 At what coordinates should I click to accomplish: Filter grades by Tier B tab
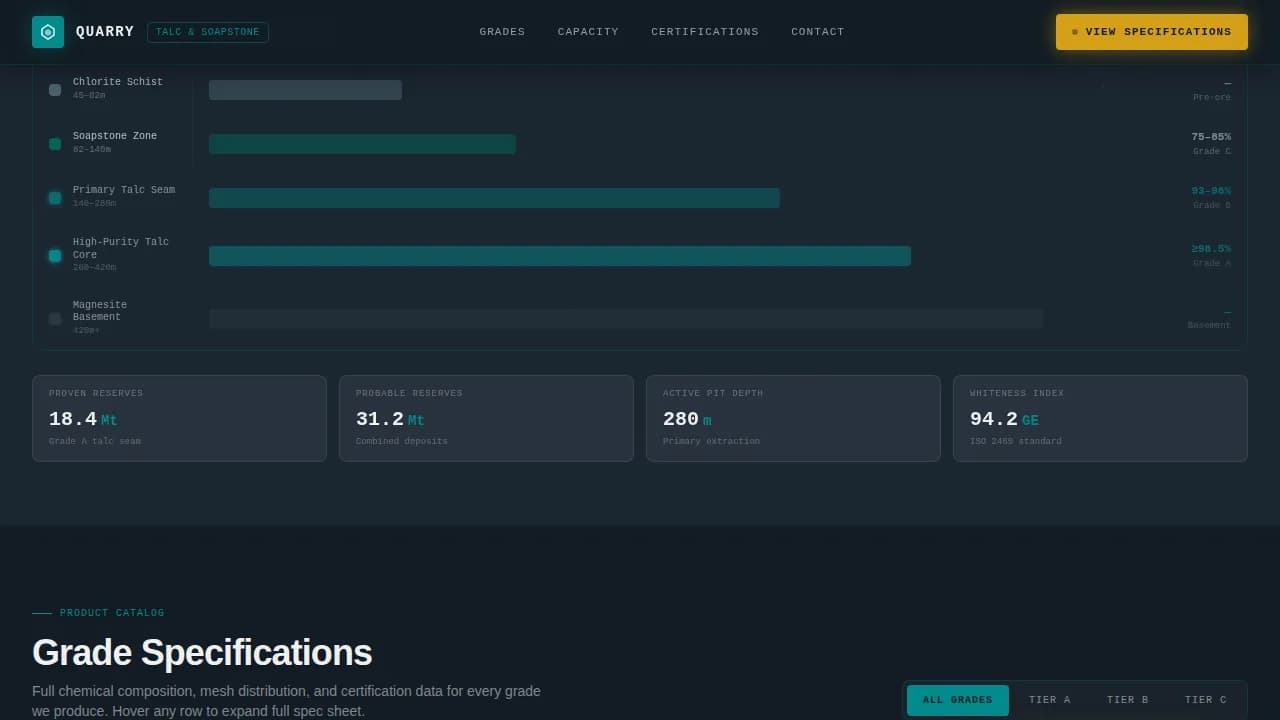[x=1127, y=700]
